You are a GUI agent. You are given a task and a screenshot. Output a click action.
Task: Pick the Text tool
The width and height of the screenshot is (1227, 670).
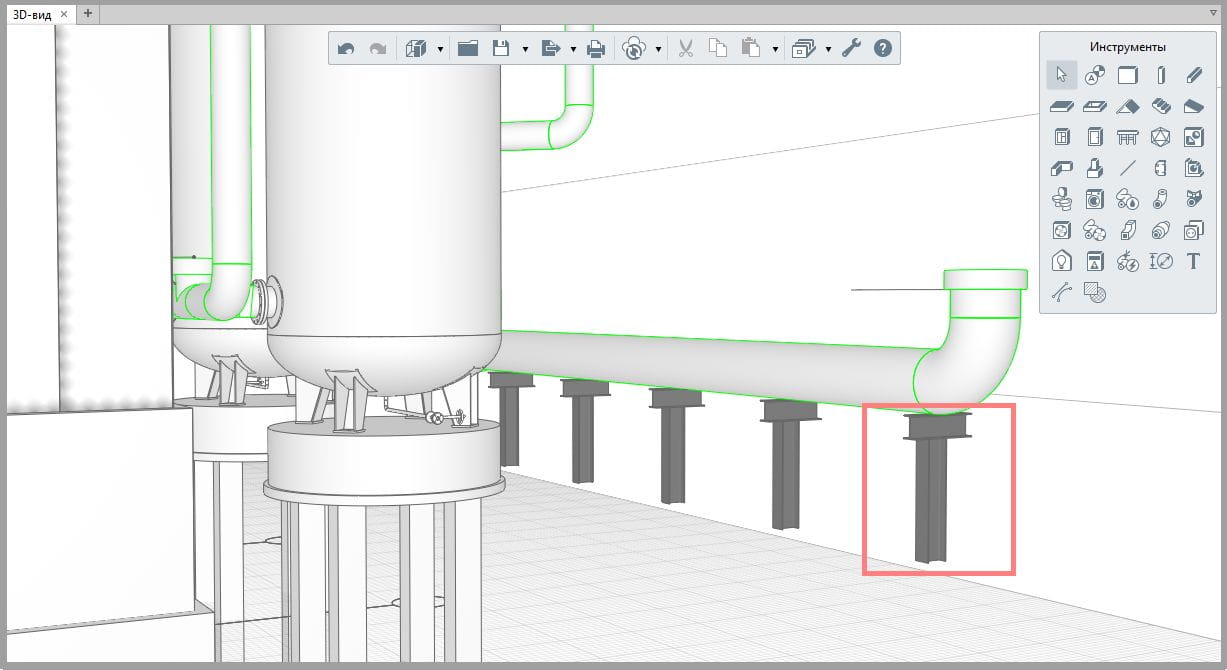[x=1192, y=261]
